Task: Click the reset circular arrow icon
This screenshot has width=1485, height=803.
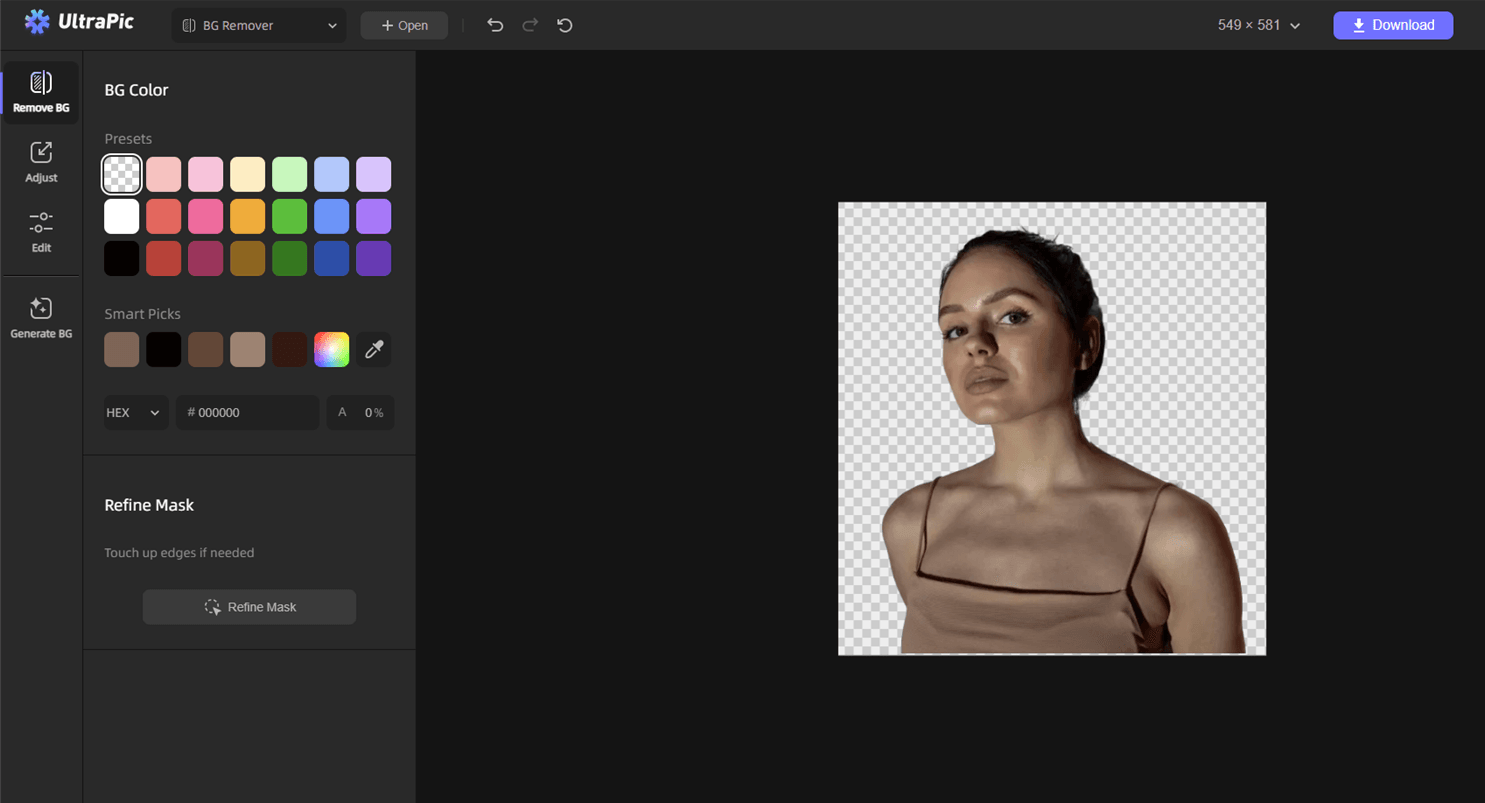Action: click(565, 25)
